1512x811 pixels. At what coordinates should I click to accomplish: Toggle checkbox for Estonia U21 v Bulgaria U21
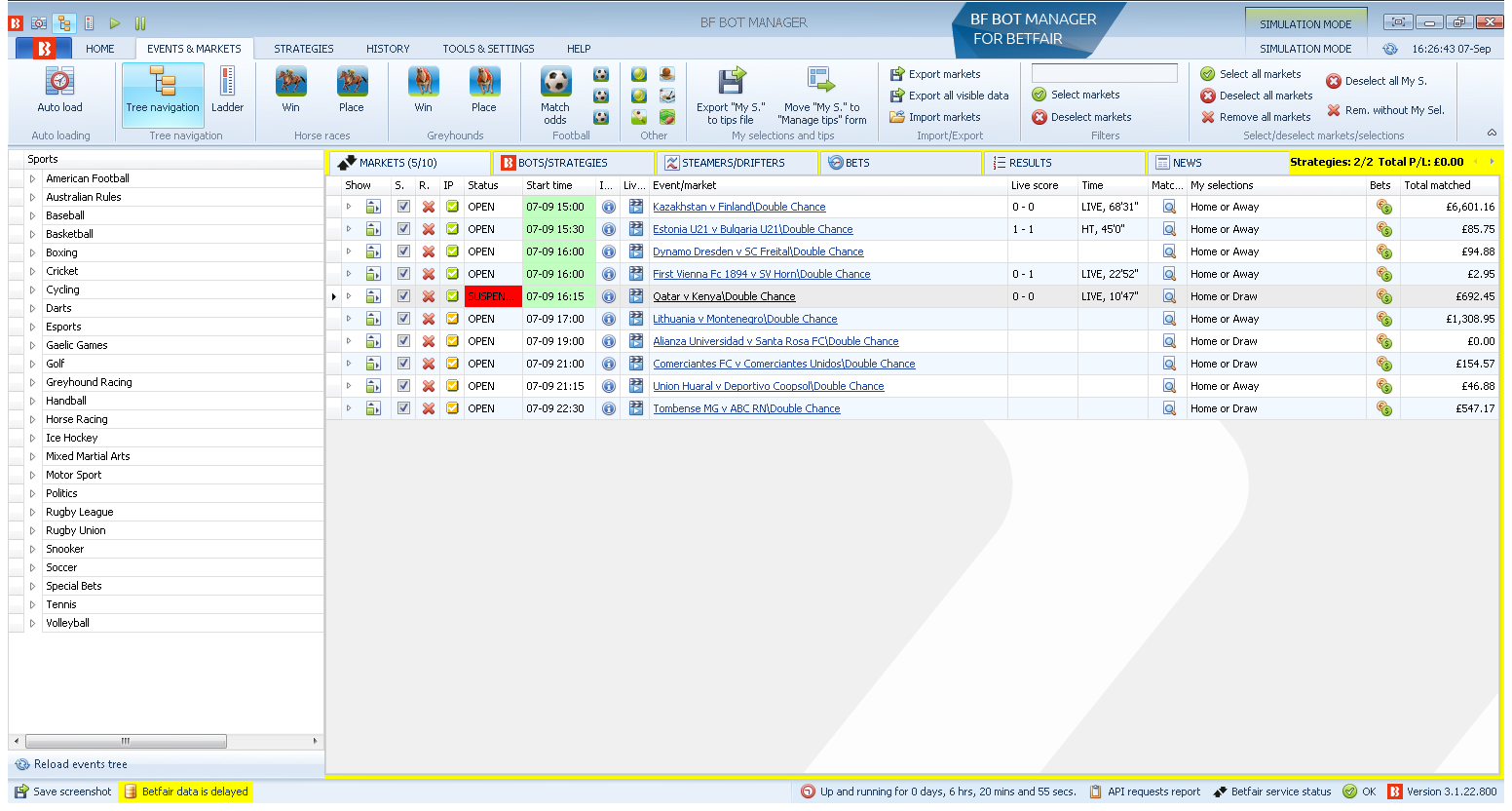pos(403,229)
